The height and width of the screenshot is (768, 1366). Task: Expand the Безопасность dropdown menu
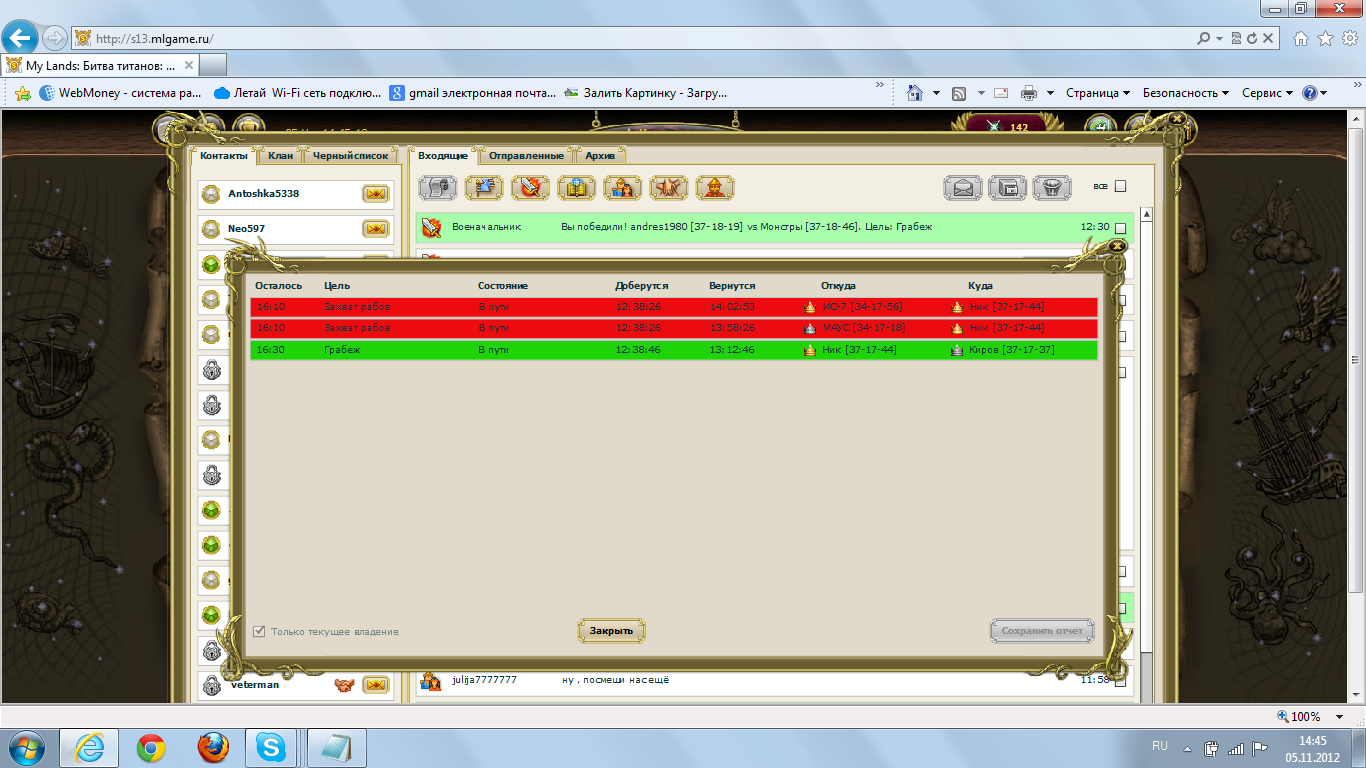point(1187,93)
